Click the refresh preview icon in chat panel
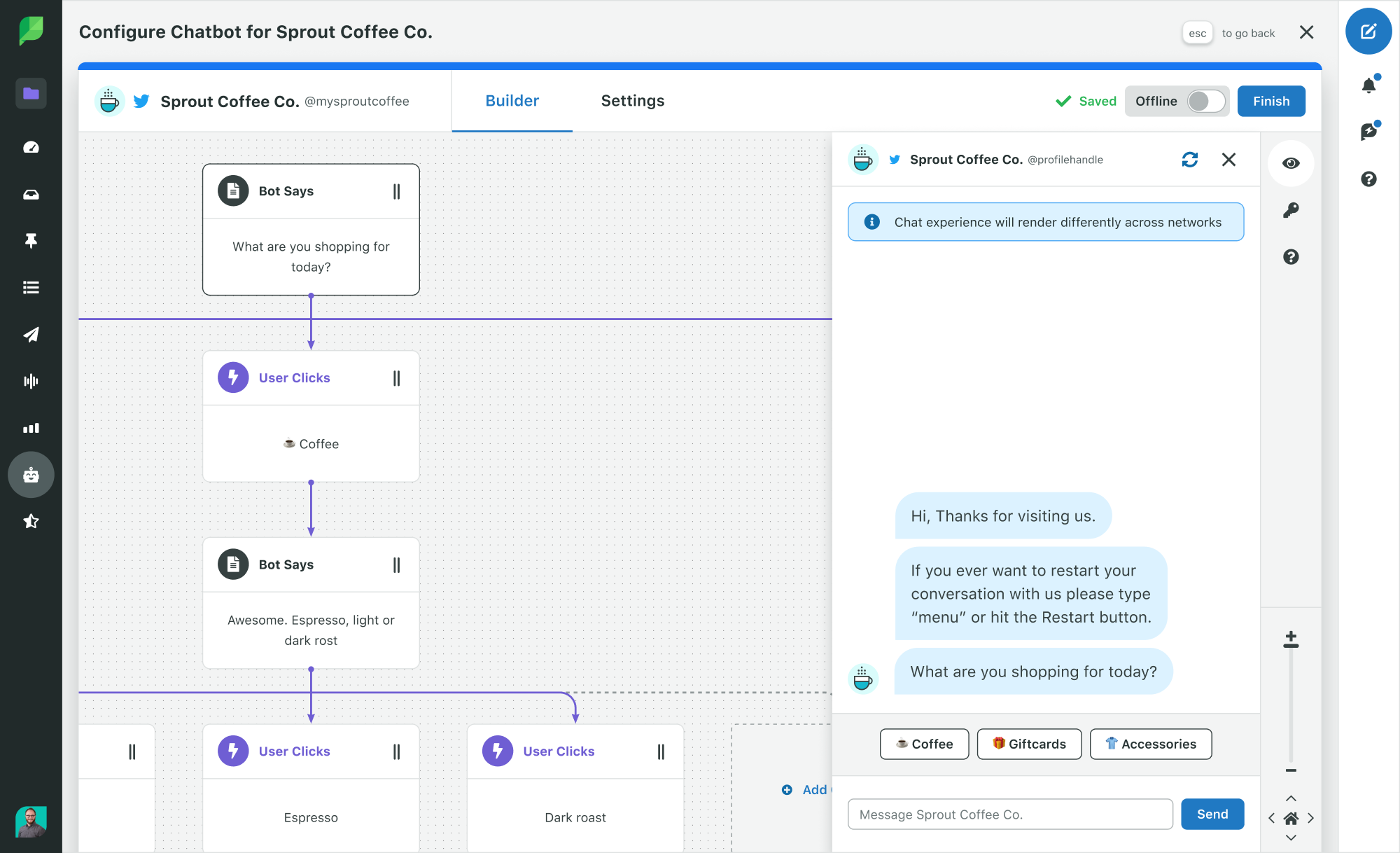 [1190, 159]
